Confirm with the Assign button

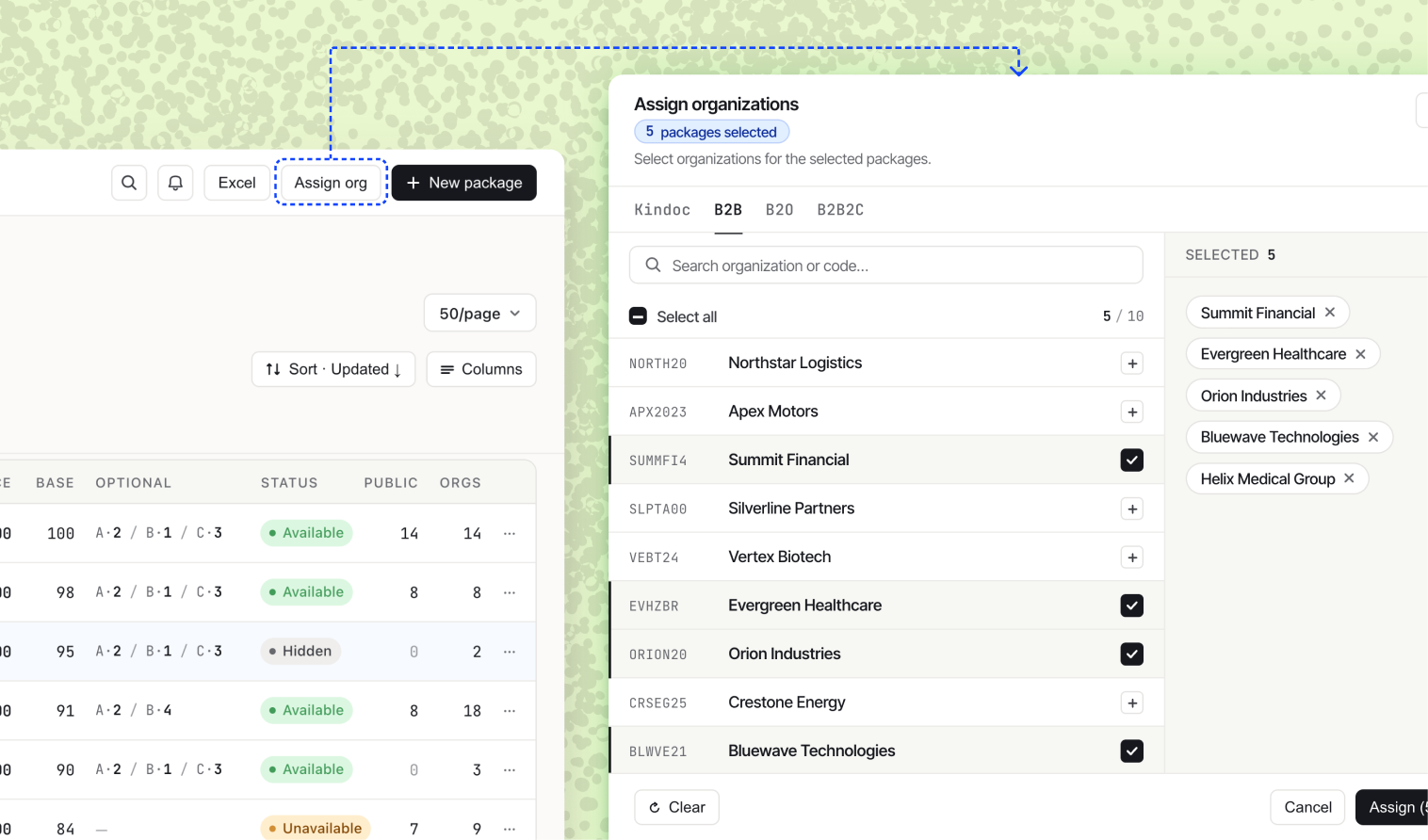[1392, 807]
